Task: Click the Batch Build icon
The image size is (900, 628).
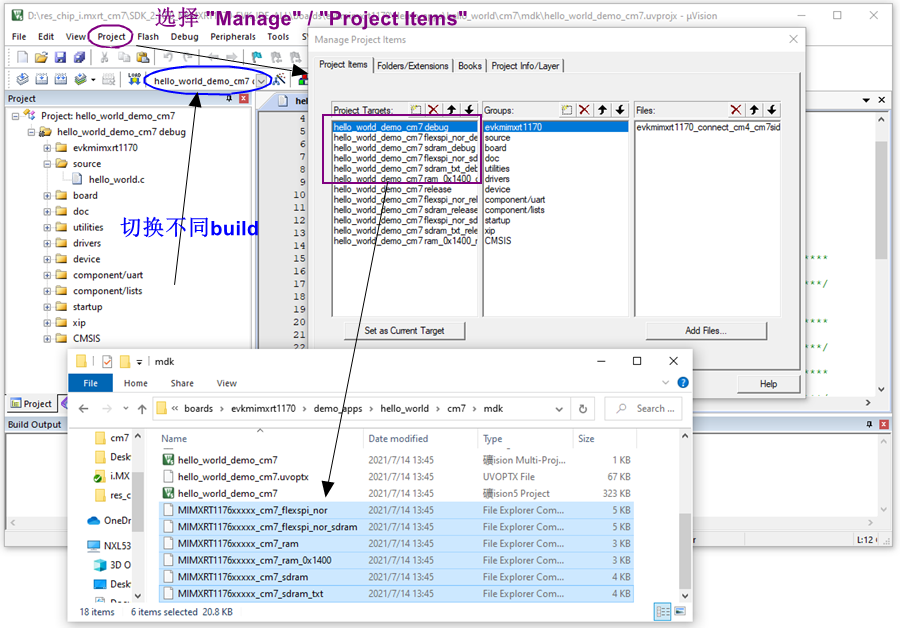Action: [80, 79]
